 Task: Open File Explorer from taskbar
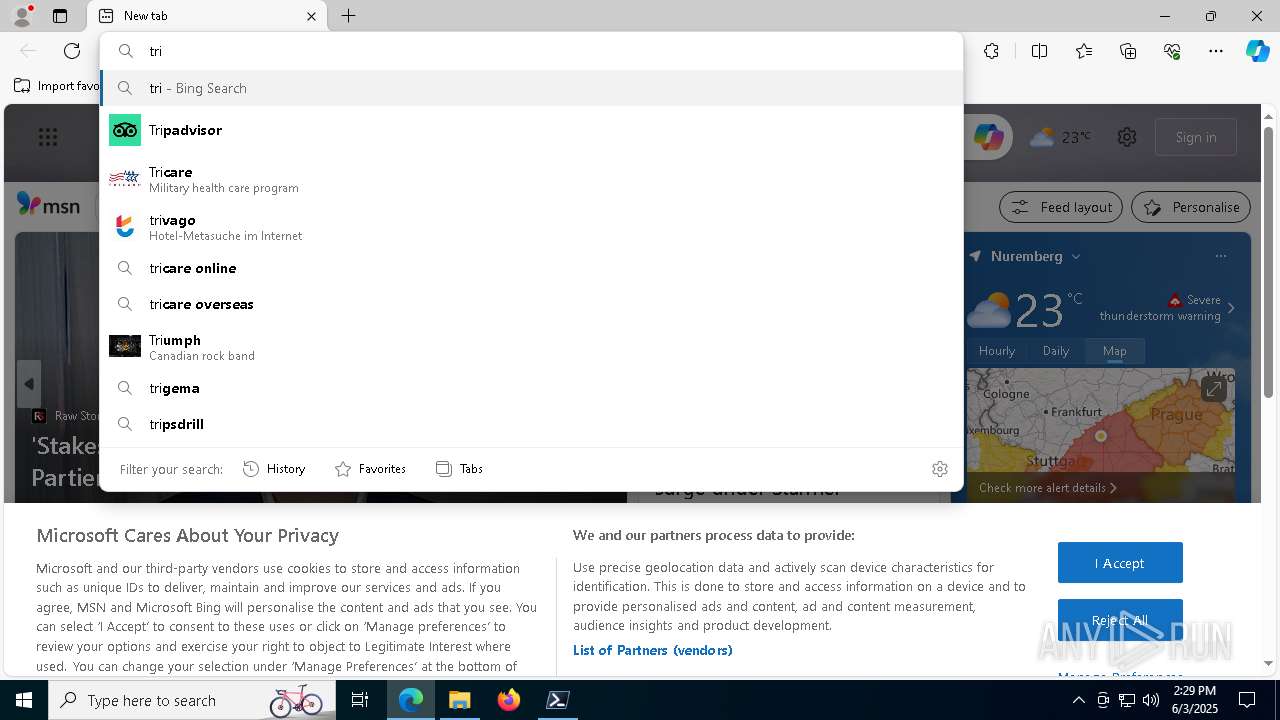(460, 700)
